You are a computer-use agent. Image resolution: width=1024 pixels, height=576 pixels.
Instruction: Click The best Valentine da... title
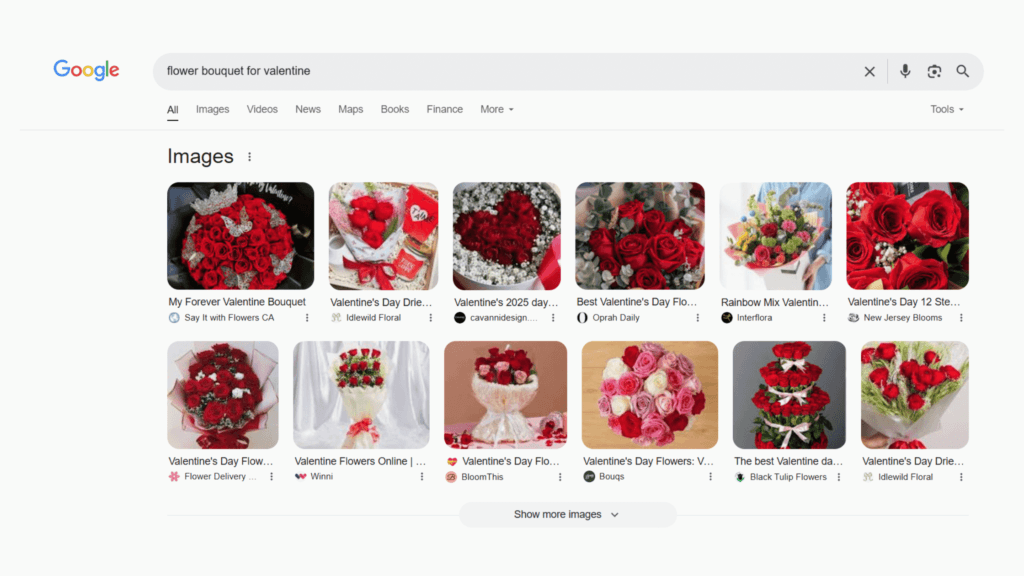788,461
